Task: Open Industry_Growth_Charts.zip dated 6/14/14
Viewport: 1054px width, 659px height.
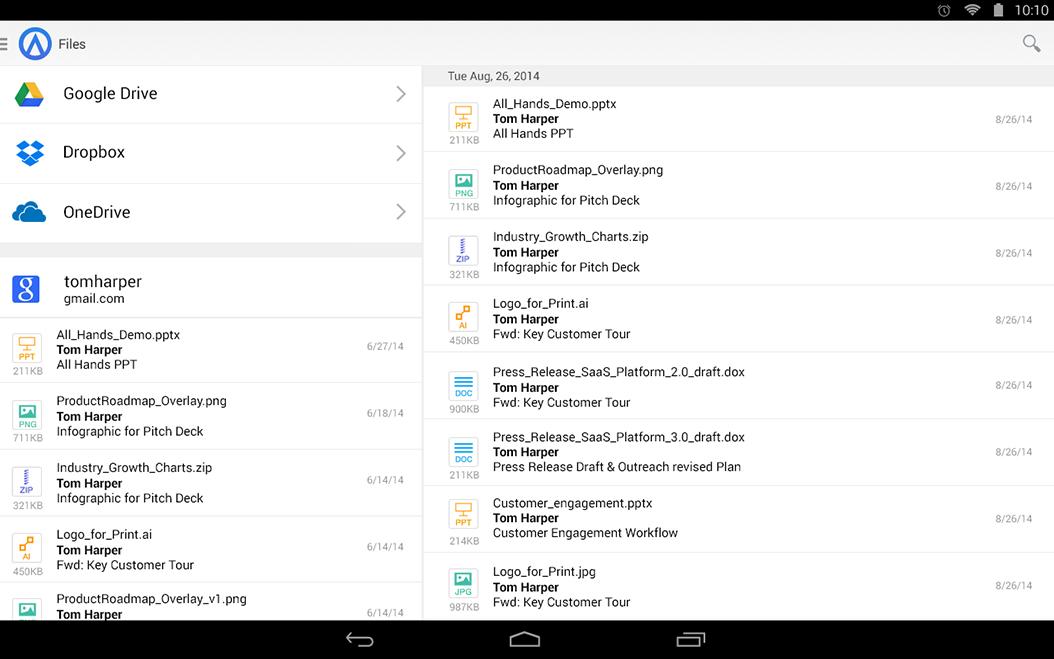Action: (x=210, y=483)
